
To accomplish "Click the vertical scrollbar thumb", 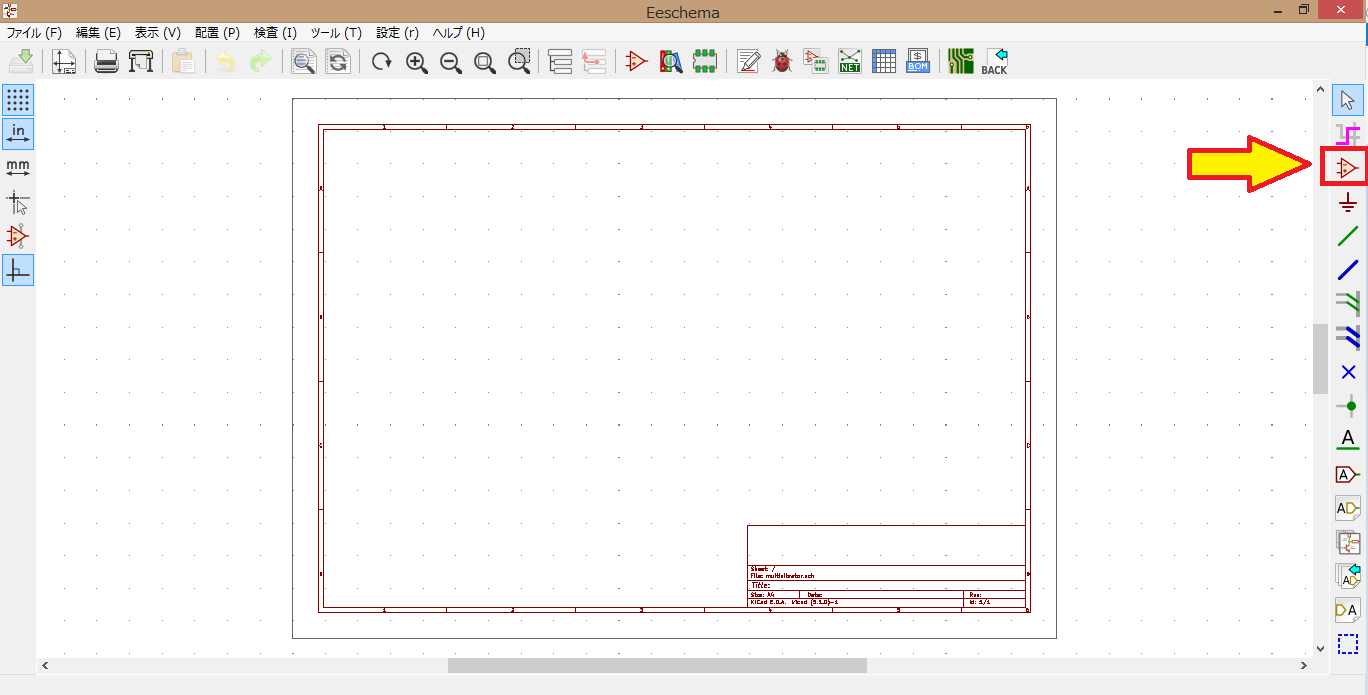I will pyautogui.click(x=1320, y=359).
